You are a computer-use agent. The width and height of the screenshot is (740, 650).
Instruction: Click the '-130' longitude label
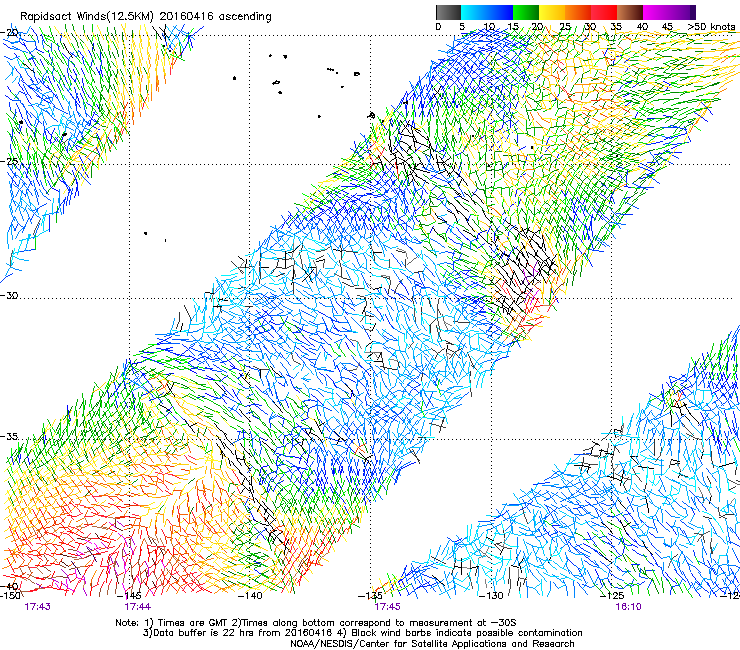(x=491, y=596)
